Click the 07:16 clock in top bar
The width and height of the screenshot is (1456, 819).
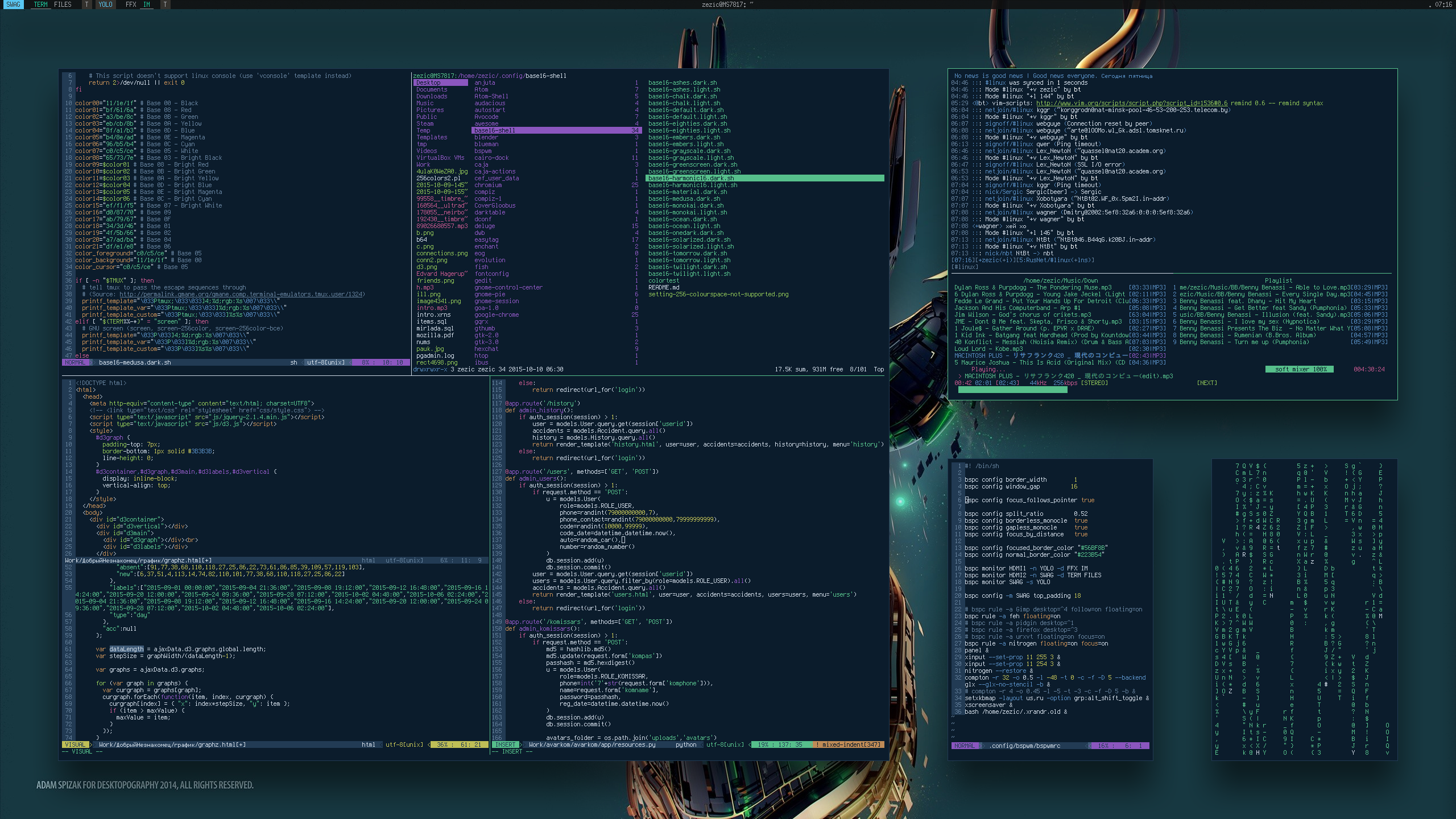[x=1443, y=5]
